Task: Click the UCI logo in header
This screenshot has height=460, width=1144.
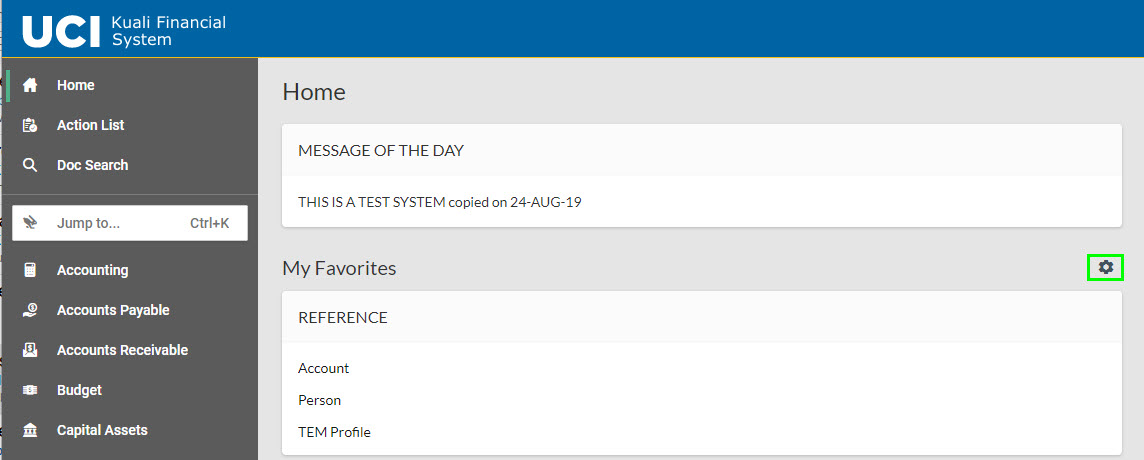Action: 61,30
